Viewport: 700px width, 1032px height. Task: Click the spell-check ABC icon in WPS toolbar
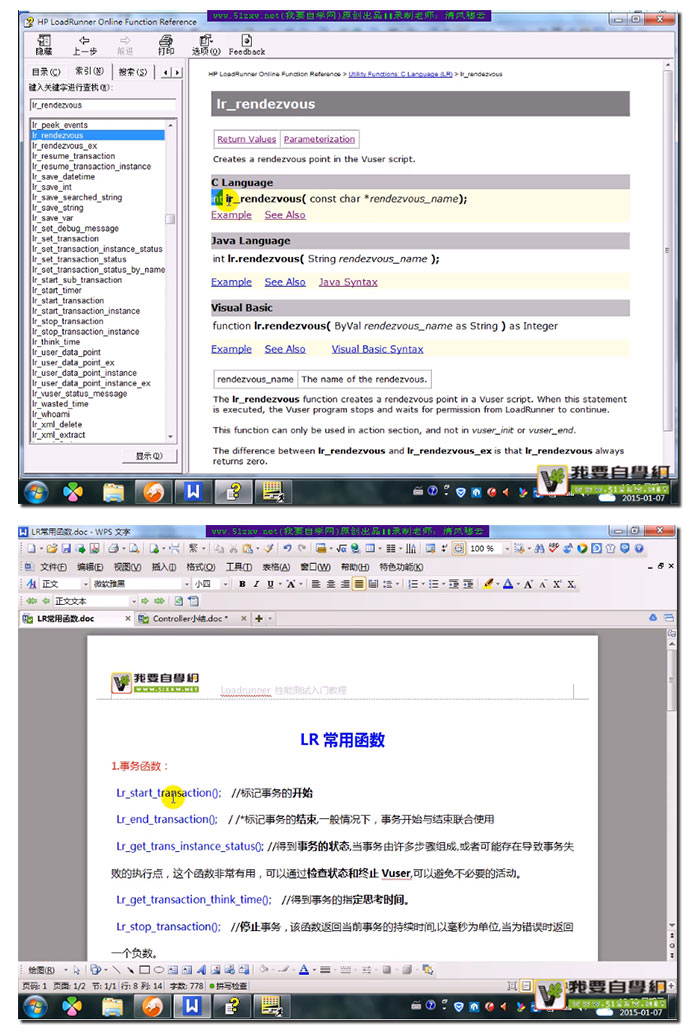click(x=554, y=548)
